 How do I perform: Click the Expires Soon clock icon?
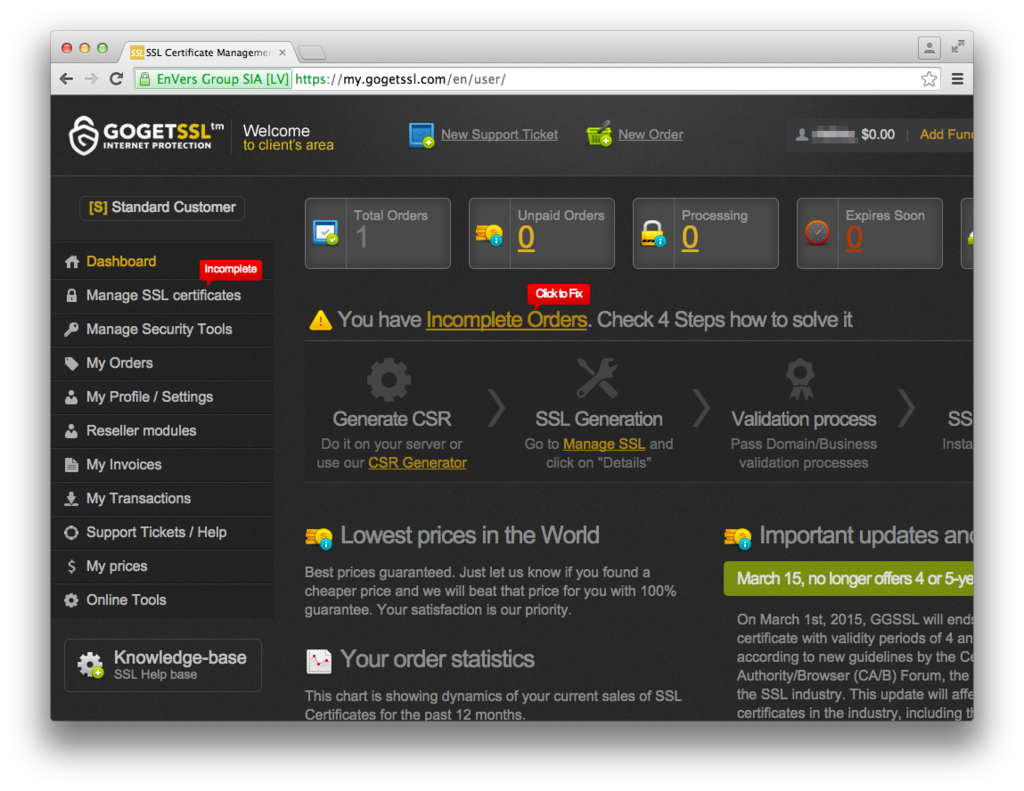[817, 233]
